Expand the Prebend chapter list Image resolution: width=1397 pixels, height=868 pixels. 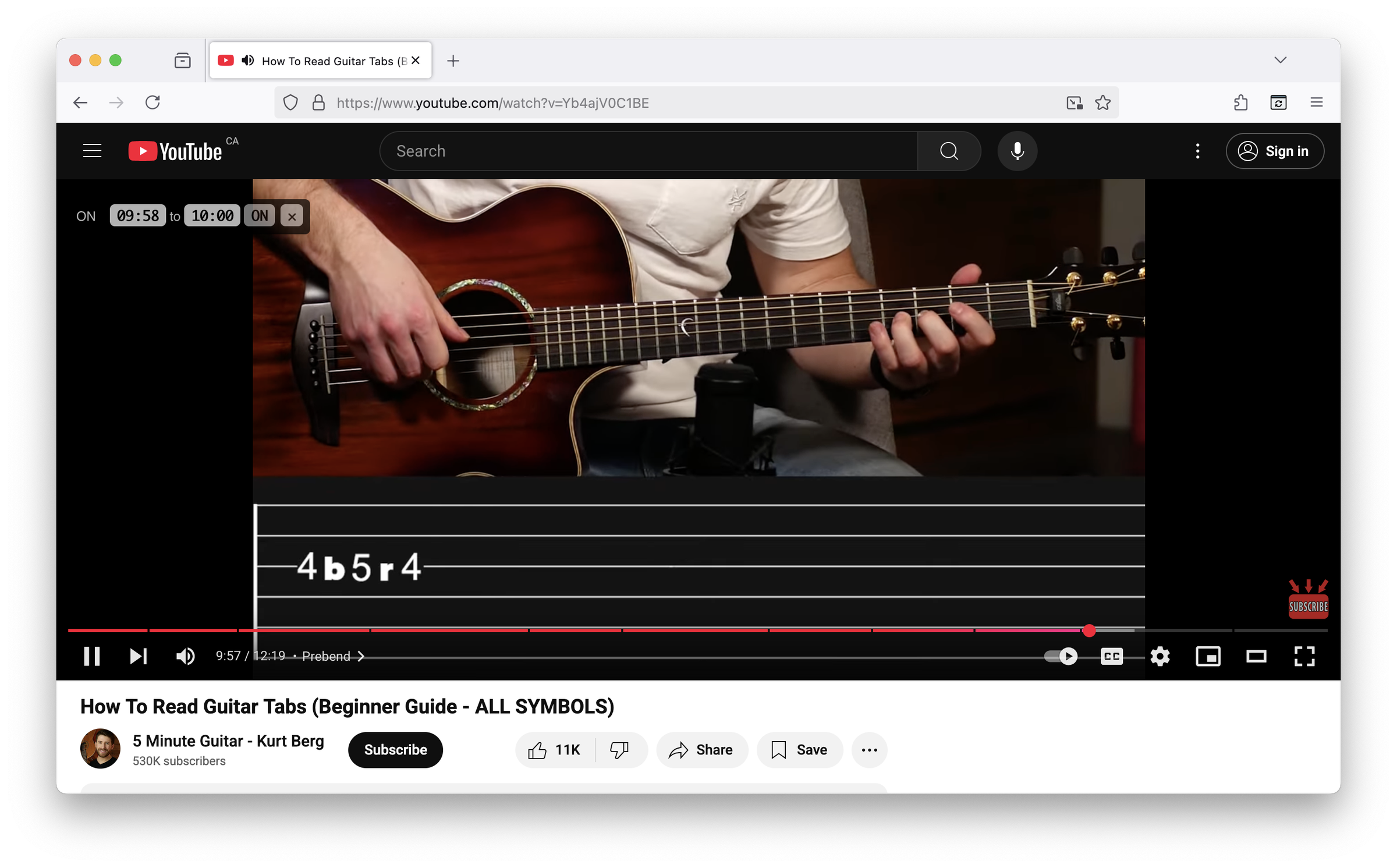333,656
